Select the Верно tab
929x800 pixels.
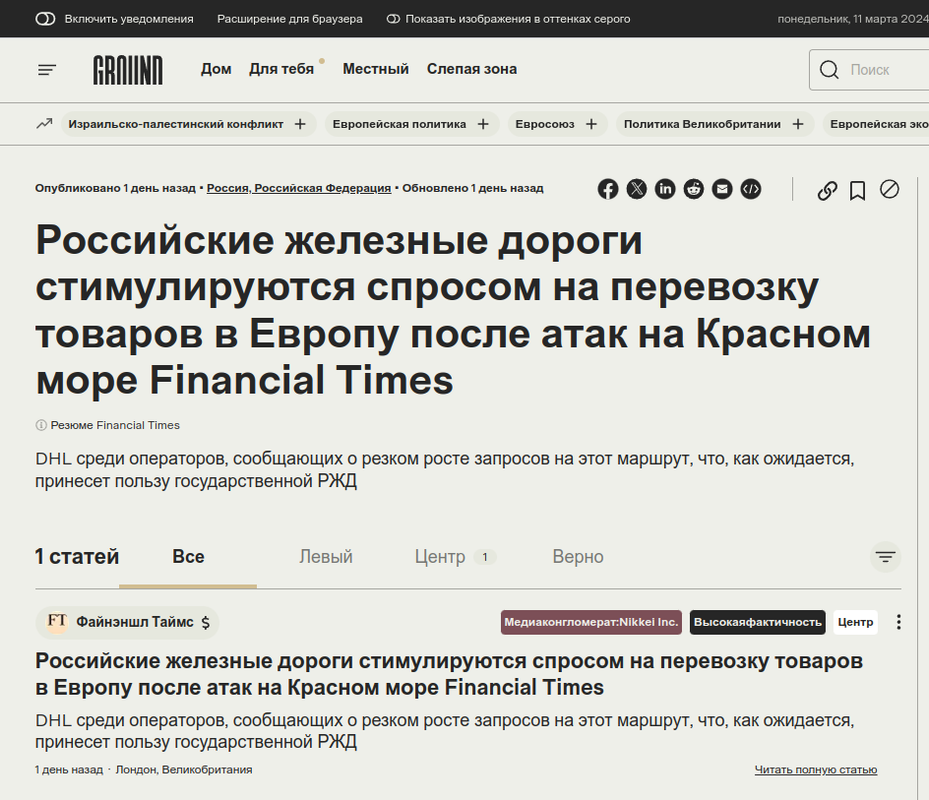[x=578, y=557]
